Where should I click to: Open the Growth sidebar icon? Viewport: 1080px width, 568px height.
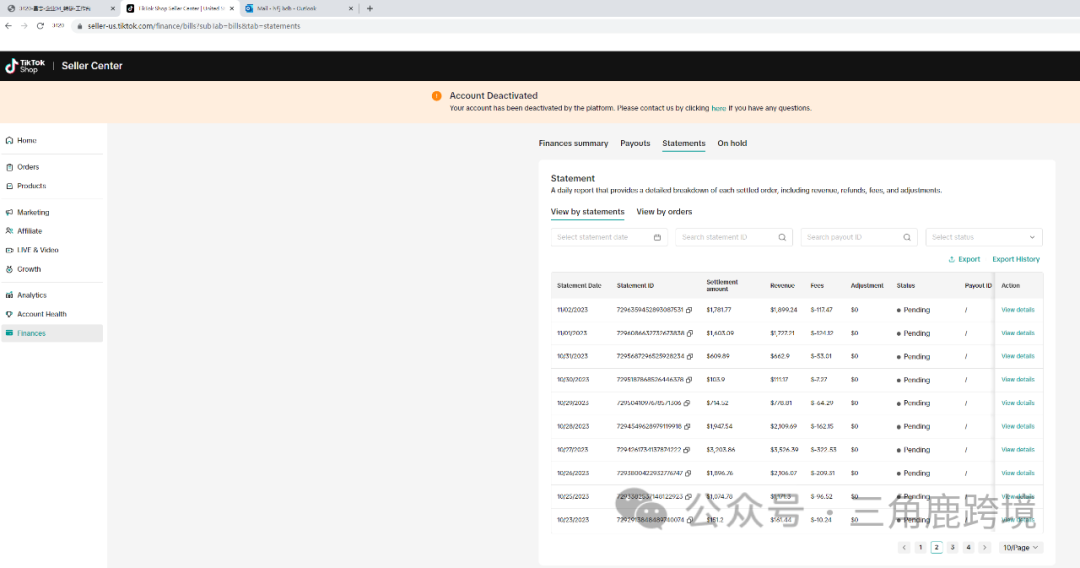10,269
